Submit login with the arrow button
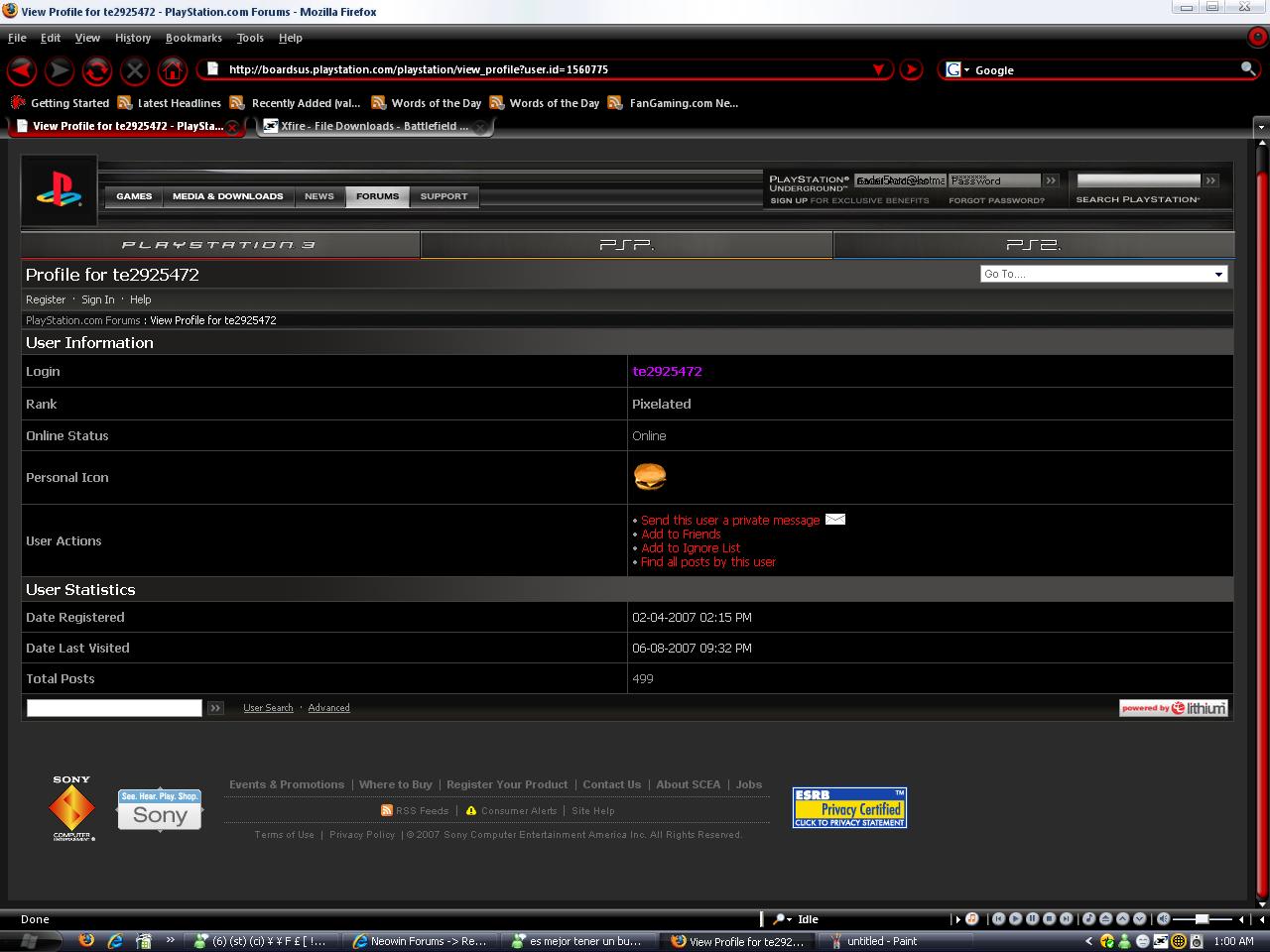Screen dimensions: 1270x952 pos(1052,180)
